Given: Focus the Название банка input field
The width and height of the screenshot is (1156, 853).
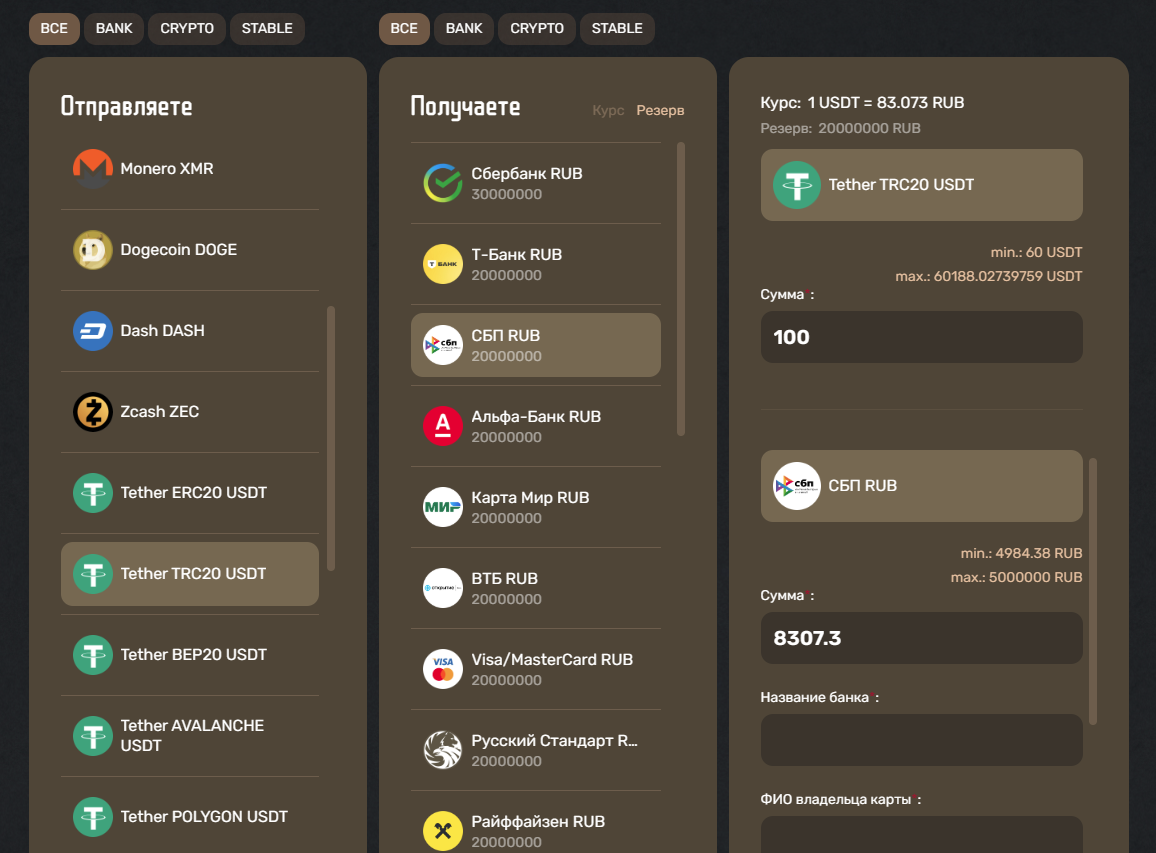Looking at the screenshot, I should [x=922, y=739].
